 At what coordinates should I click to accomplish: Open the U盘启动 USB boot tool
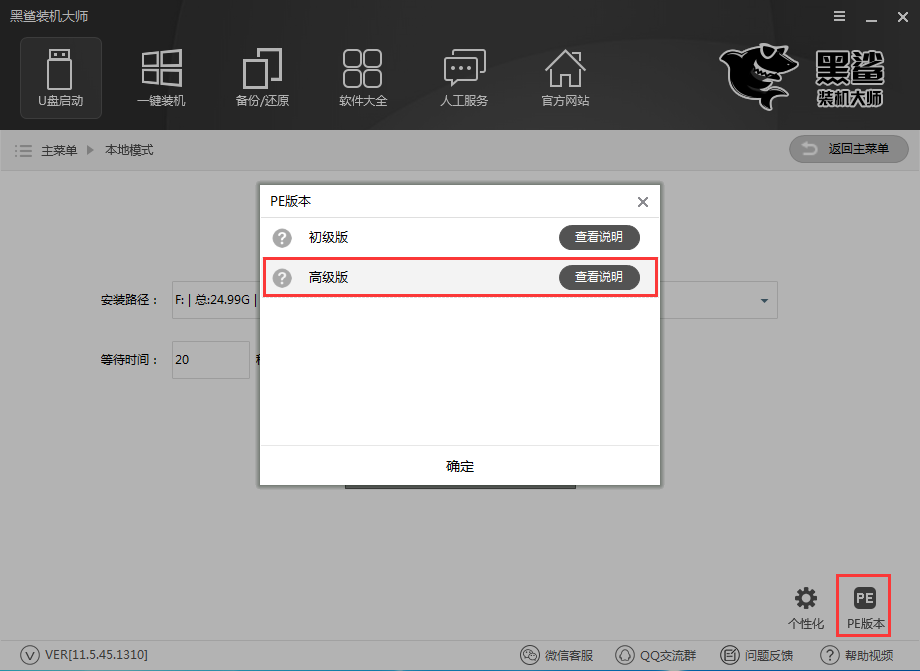(x=61, y=77)
